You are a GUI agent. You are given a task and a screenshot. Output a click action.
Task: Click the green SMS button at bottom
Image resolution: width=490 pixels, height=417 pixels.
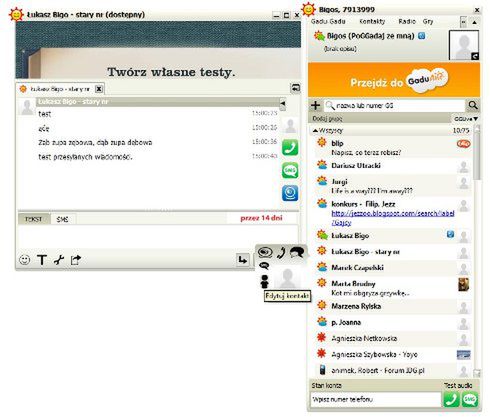(x=470, y=399)
